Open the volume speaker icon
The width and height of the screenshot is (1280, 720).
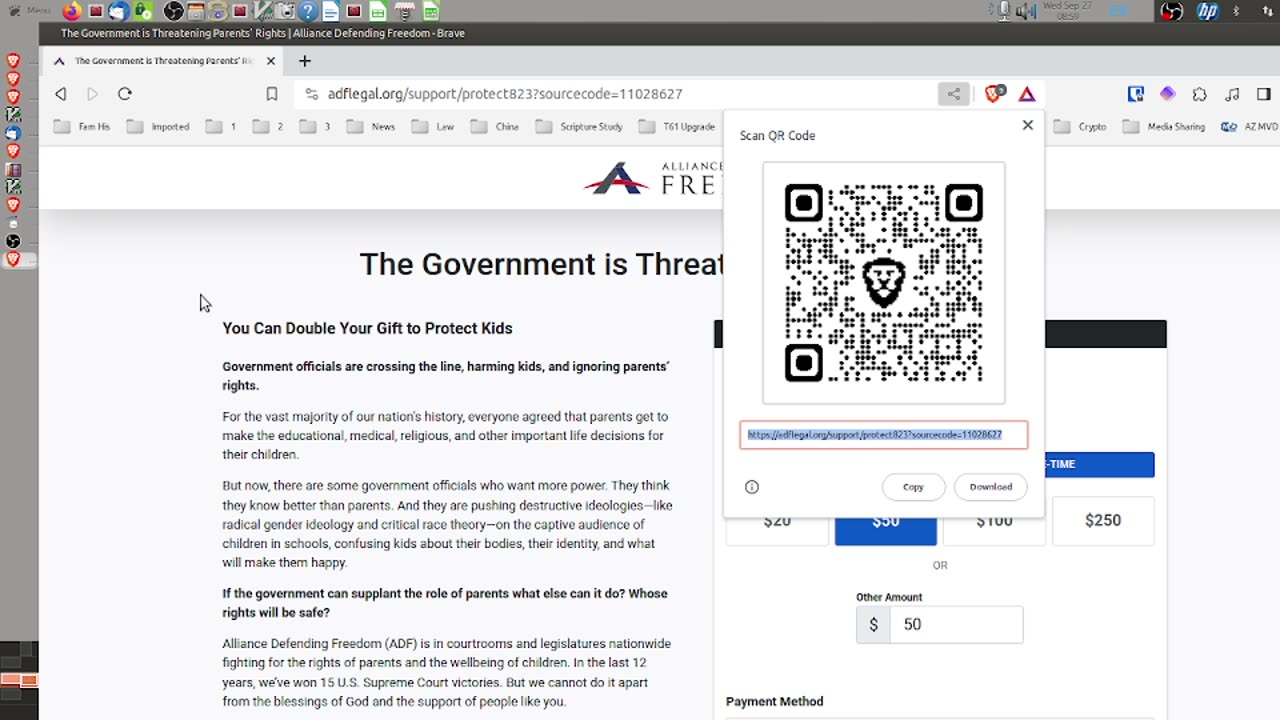pos(1026,12)
